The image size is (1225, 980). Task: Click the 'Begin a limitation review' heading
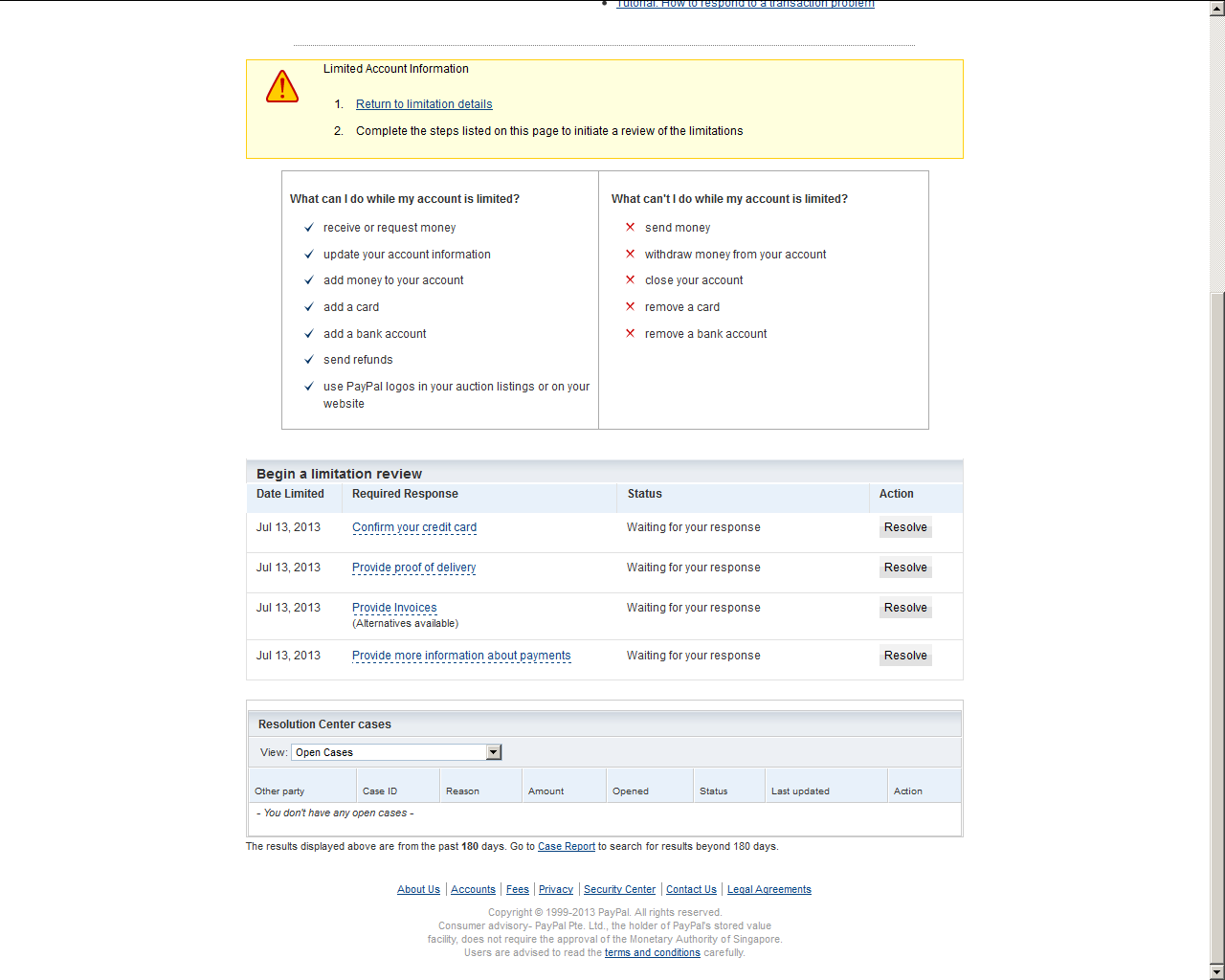pyautogui.click(x=339, y=474)
